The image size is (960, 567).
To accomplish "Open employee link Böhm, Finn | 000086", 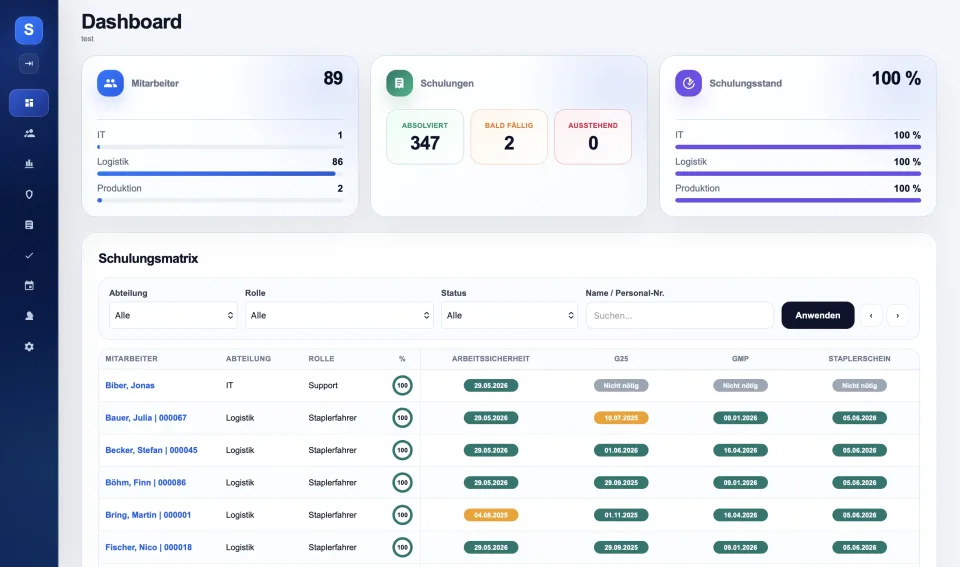I will 145,483.
